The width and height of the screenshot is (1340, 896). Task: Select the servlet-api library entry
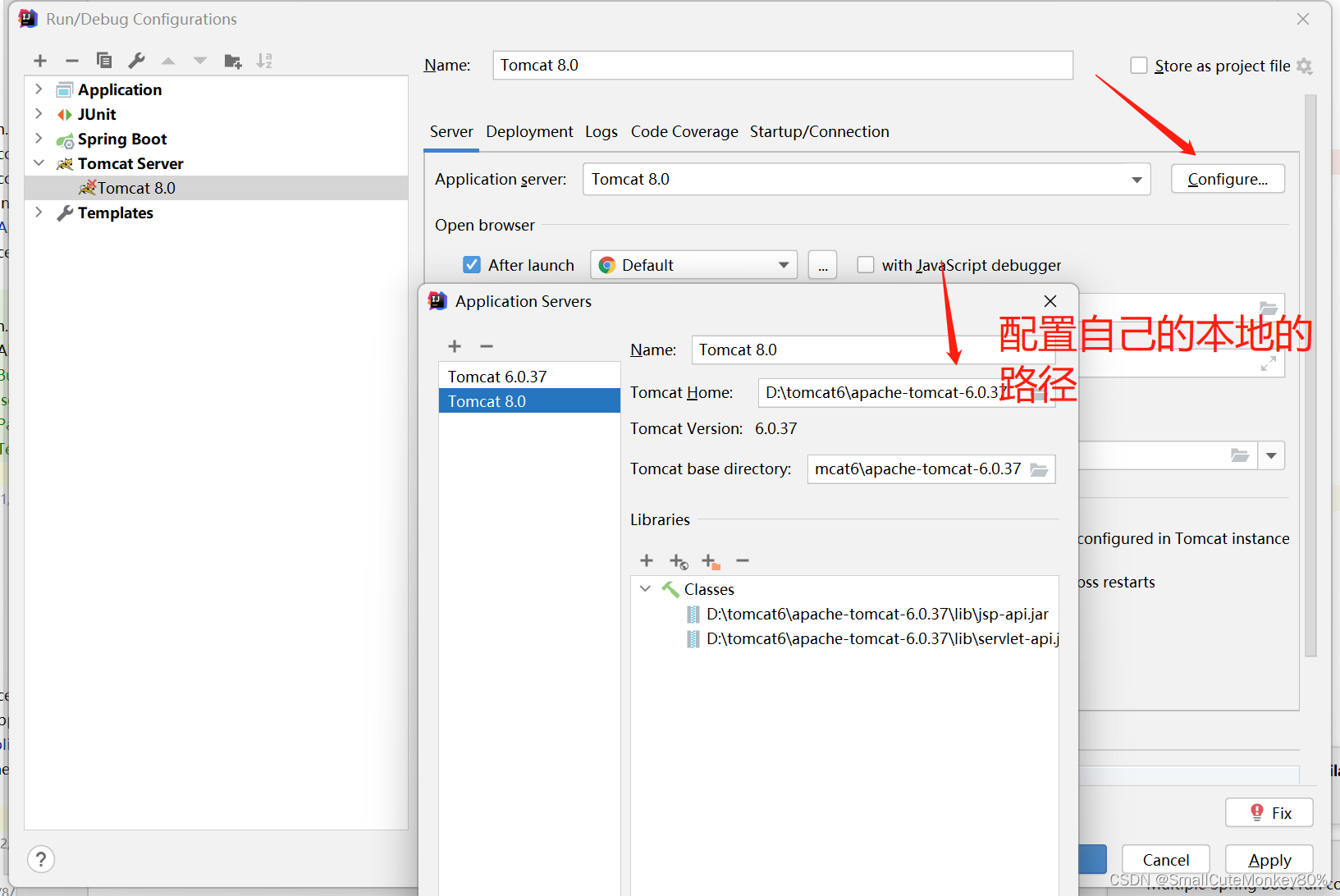(x=882, y=639)
